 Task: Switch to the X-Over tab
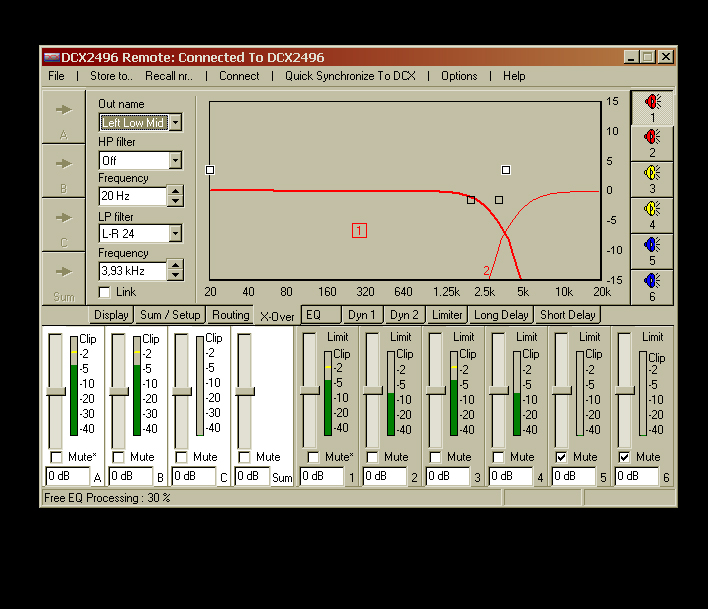click(x=277, y=316)
